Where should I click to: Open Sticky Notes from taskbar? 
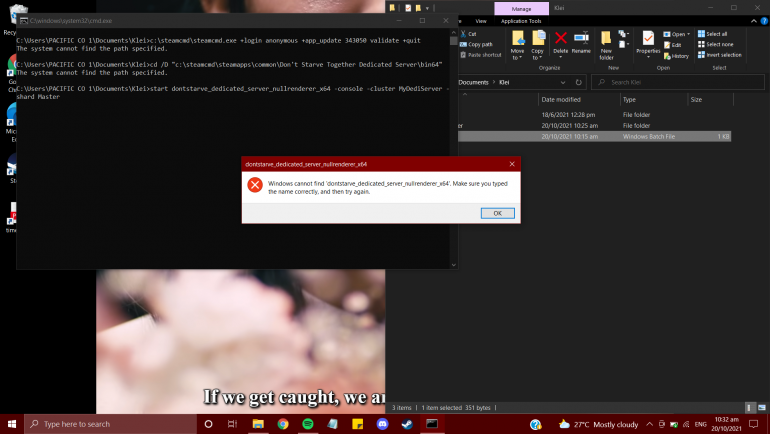coord(358,424)
